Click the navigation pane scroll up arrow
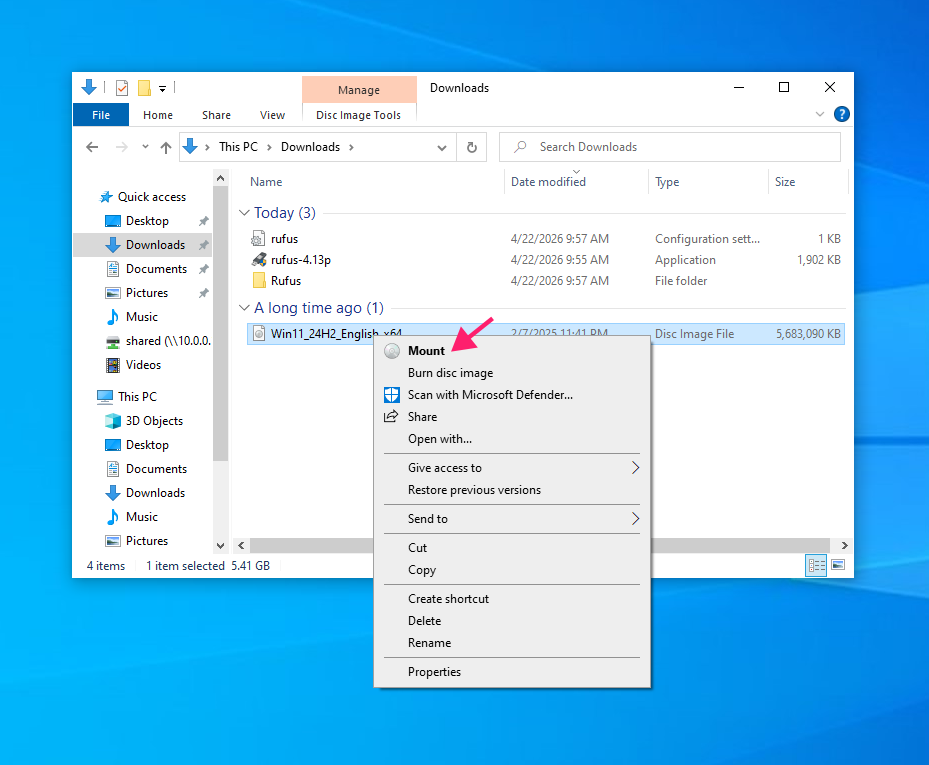The height and width of the screenshot is (765, 929). 220,178
